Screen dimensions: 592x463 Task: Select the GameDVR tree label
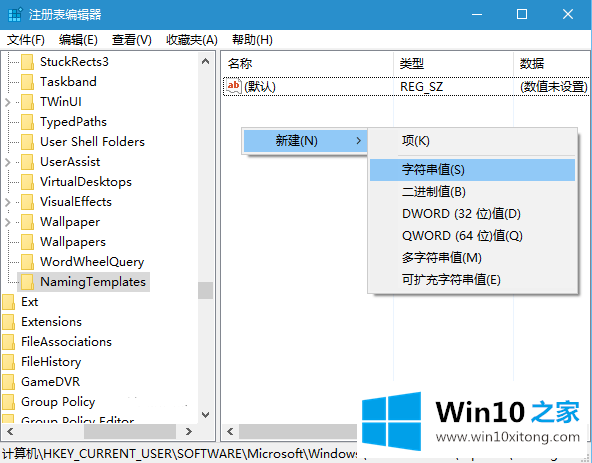(x=51, y=382)
